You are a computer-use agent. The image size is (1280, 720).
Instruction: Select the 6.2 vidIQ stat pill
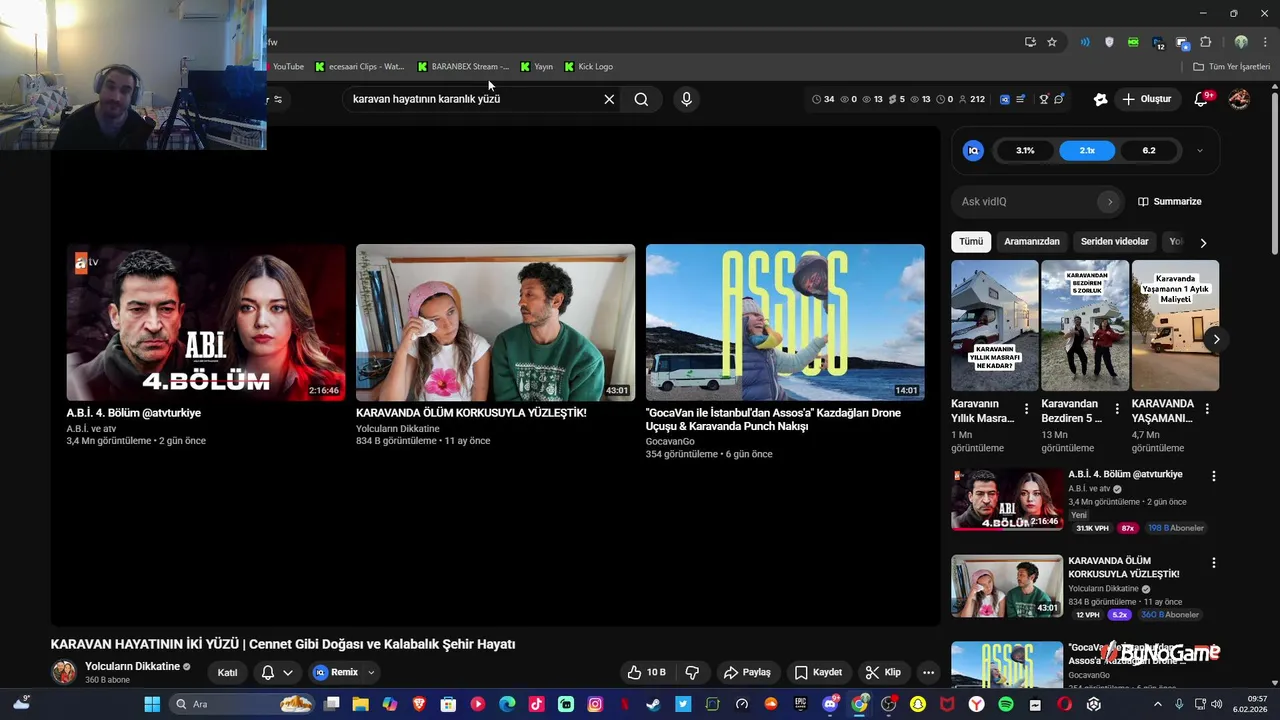coord(1149,151)
